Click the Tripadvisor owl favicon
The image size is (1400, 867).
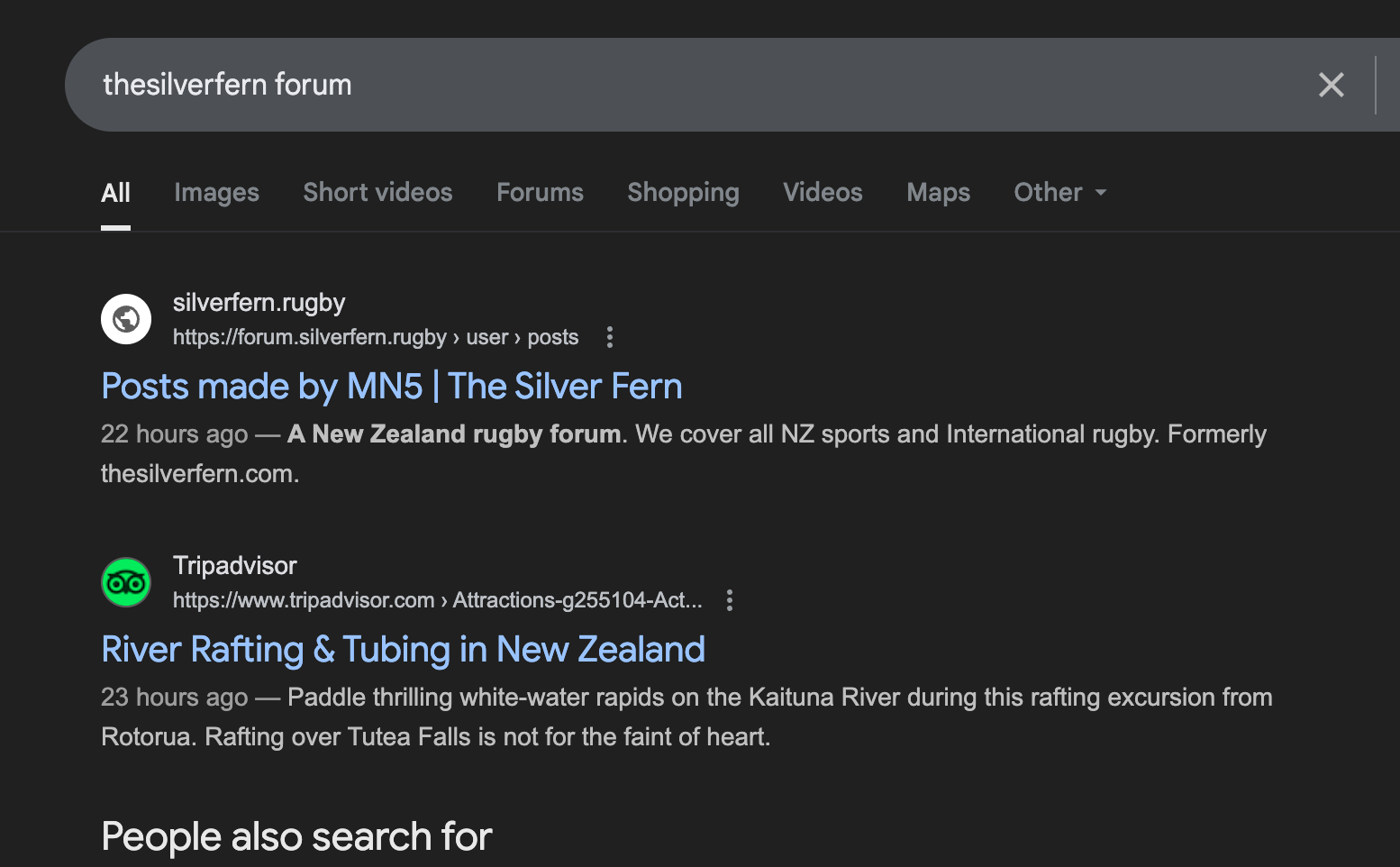[x=126, y=582]
